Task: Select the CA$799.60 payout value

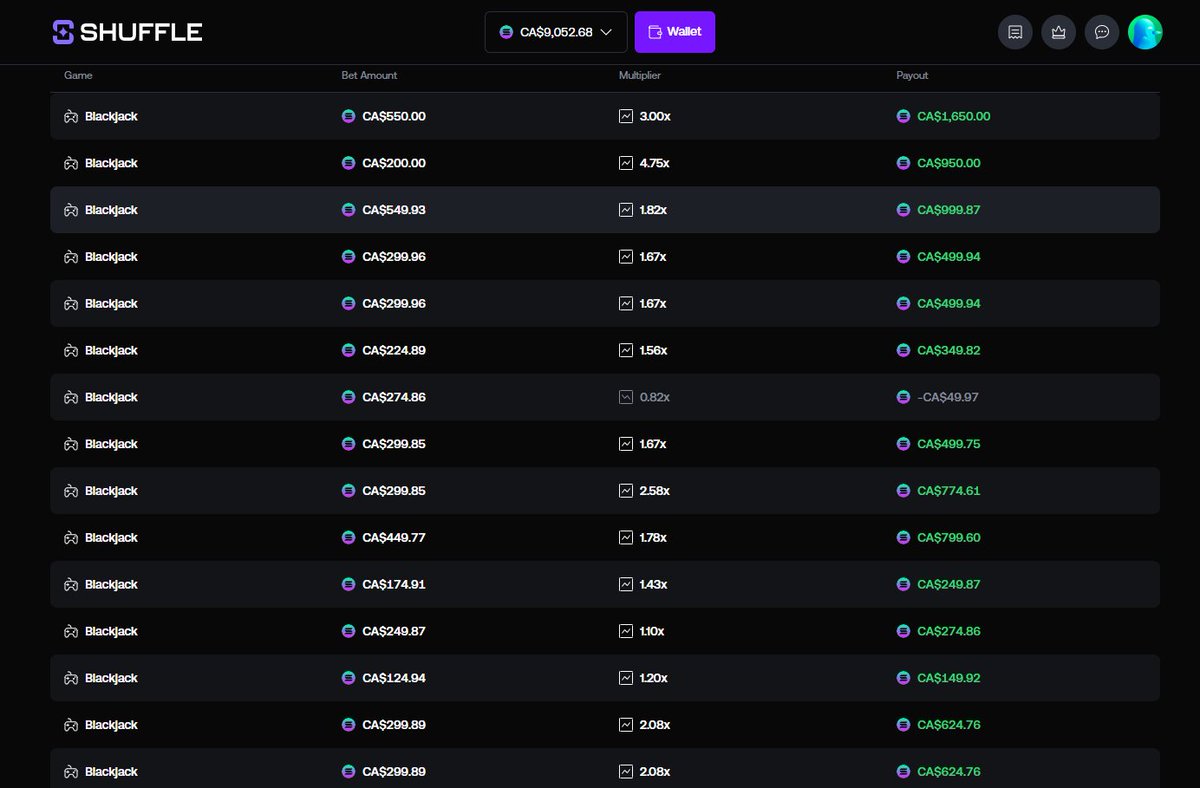Action: click(x=949, y=537)
